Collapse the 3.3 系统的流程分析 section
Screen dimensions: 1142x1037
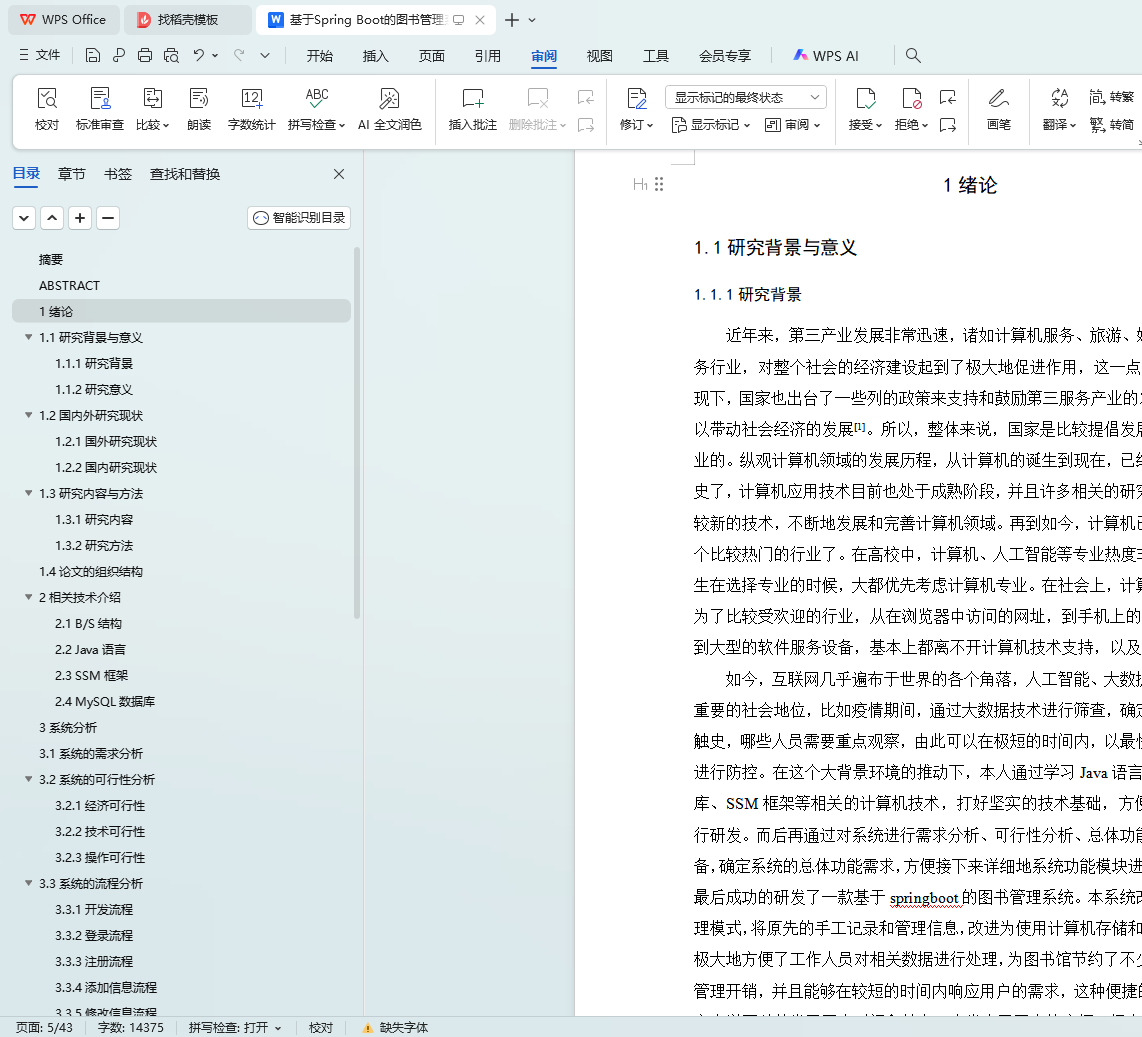(x=28, y=883)
